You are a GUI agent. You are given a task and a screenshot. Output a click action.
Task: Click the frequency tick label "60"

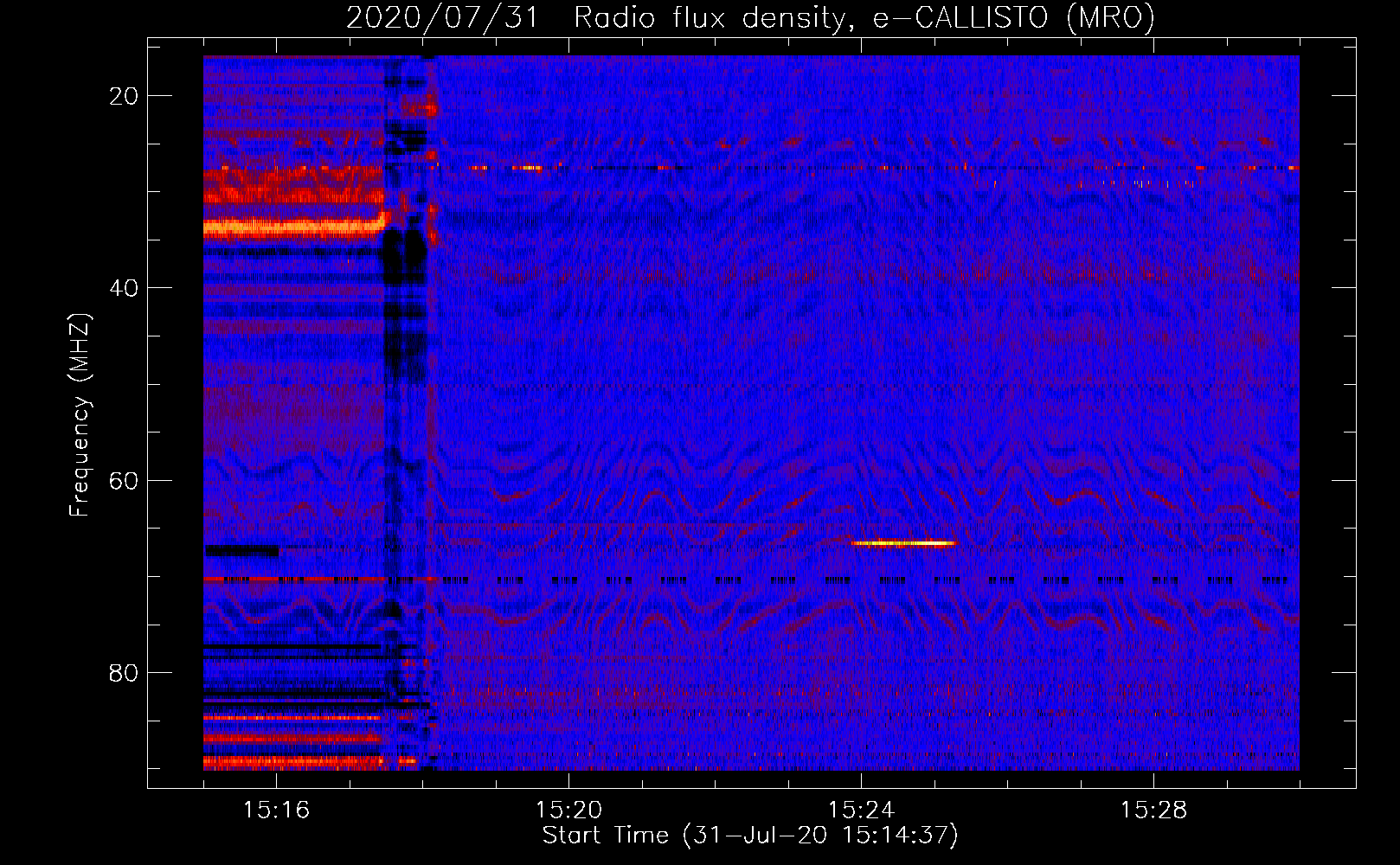point(124,480)
